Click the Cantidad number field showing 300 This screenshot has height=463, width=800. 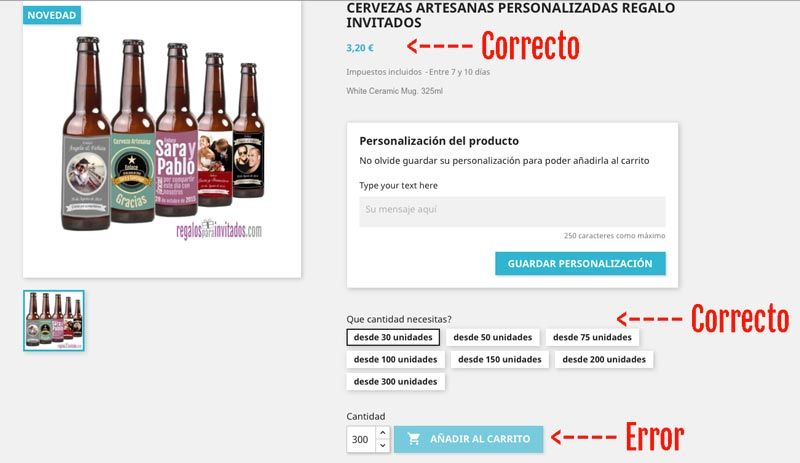(x=361, y=440)
